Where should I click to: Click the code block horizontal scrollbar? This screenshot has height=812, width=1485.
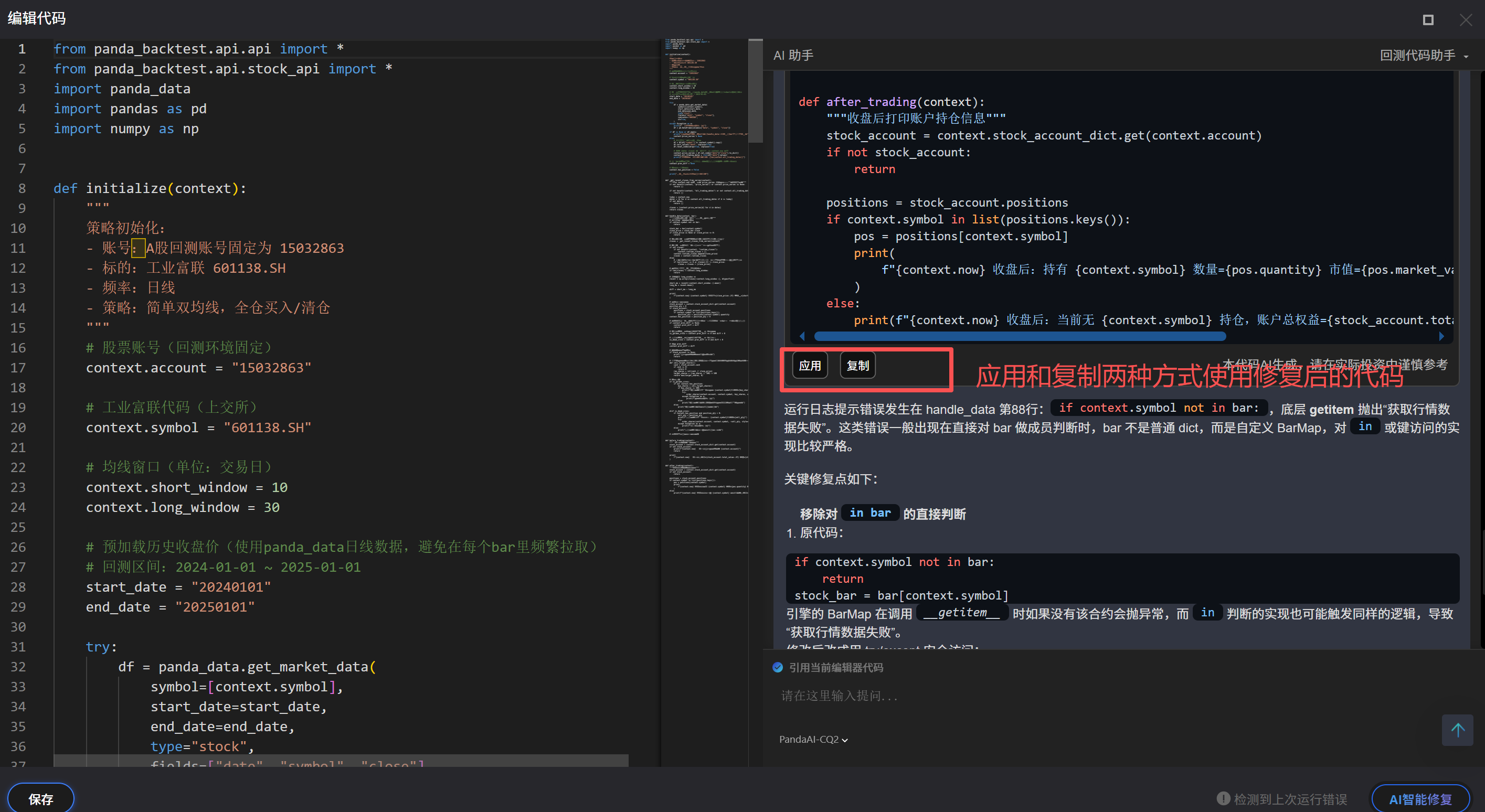click(1019, 336)
